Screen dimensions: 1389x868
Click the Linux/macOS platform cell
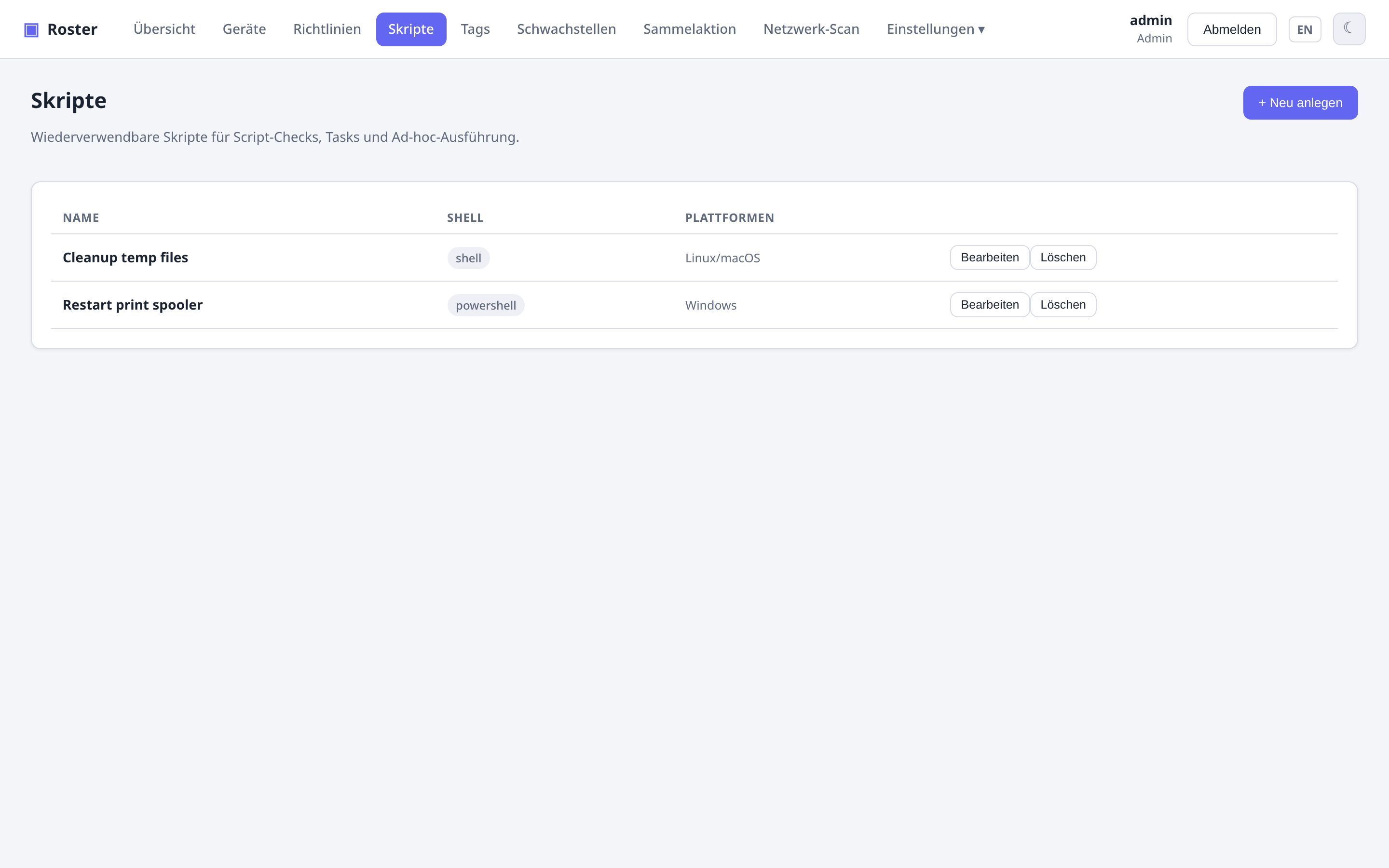722,258
